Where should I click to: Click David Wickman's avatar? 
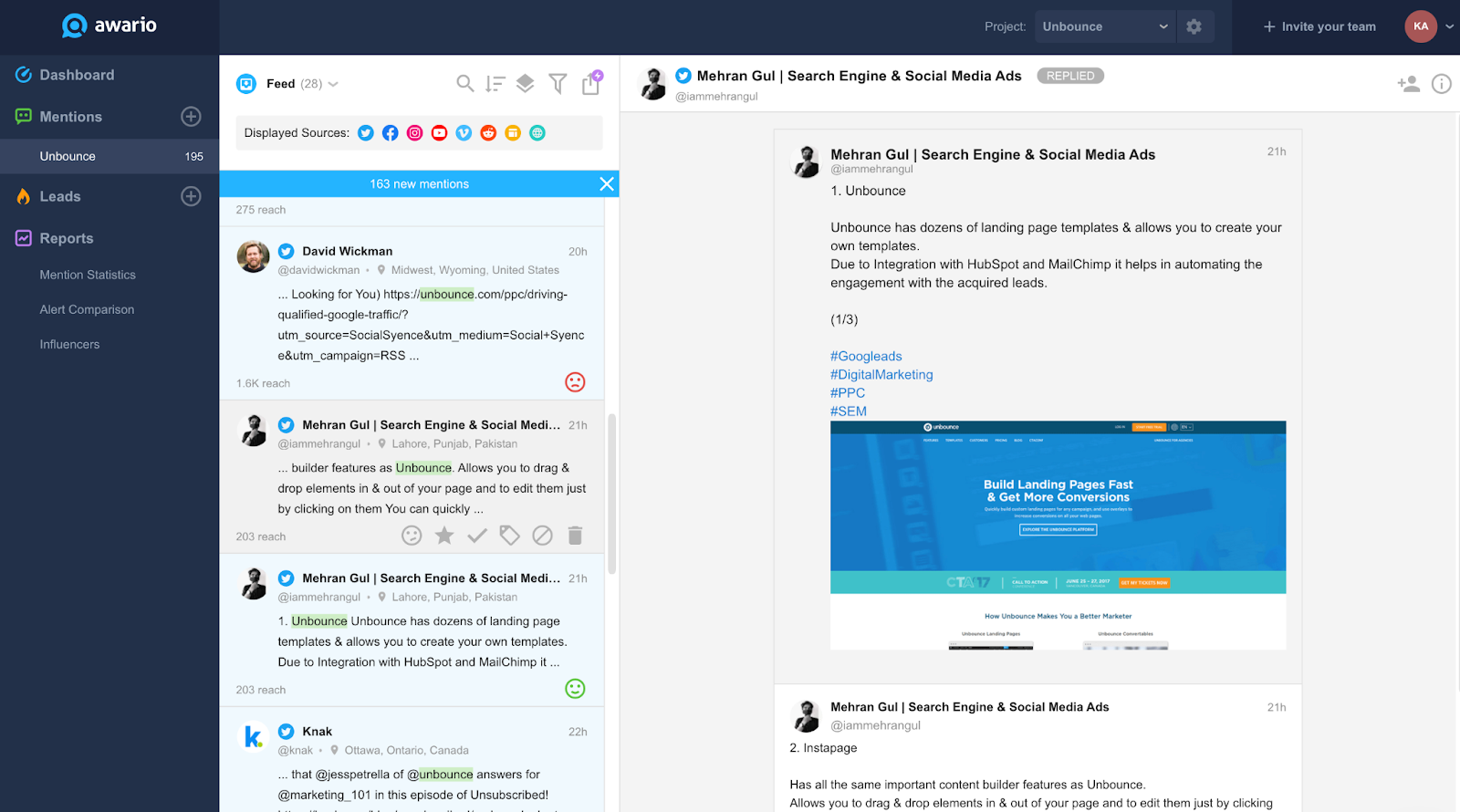coord(254,256)
